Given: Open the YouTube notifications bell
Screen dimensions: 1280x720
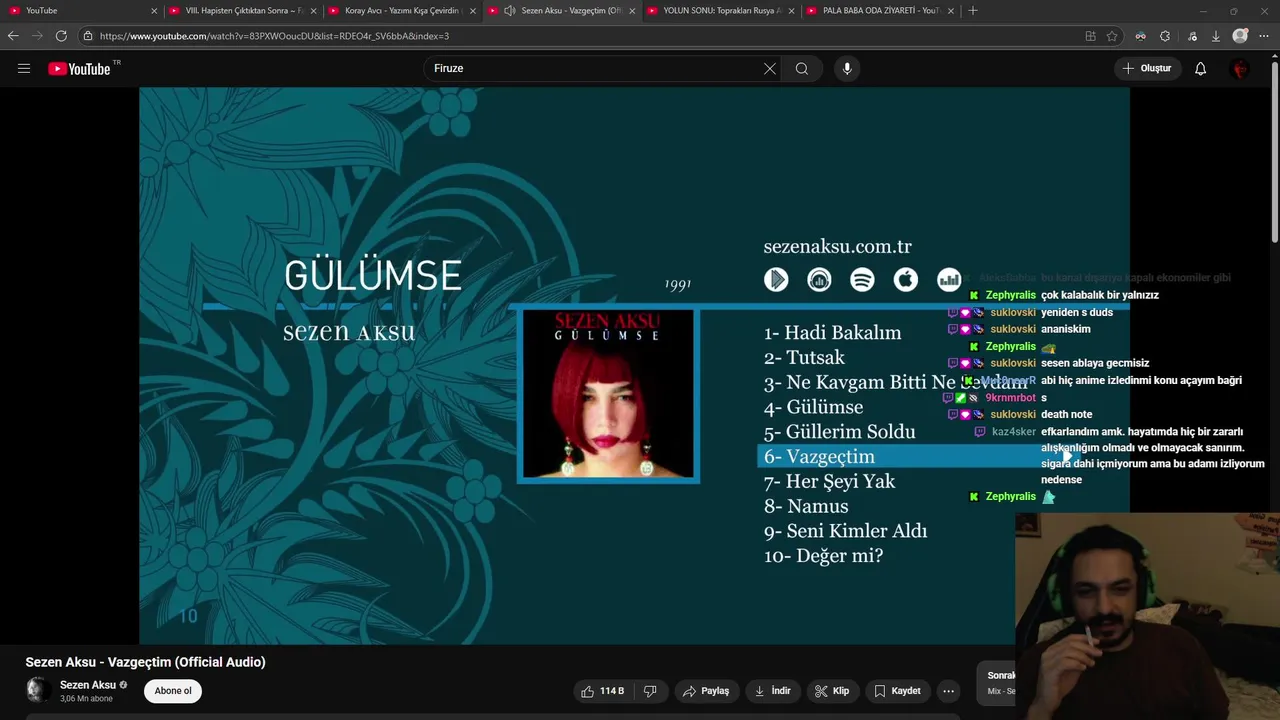Looking at the screenshot, I should [1200, 68].
